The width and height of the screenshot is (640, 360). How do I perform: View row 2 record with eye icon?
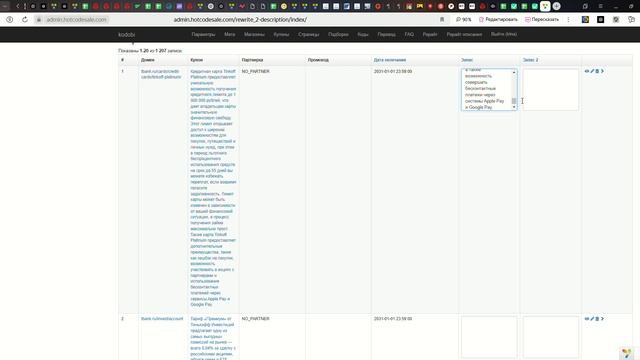(587, 319)
